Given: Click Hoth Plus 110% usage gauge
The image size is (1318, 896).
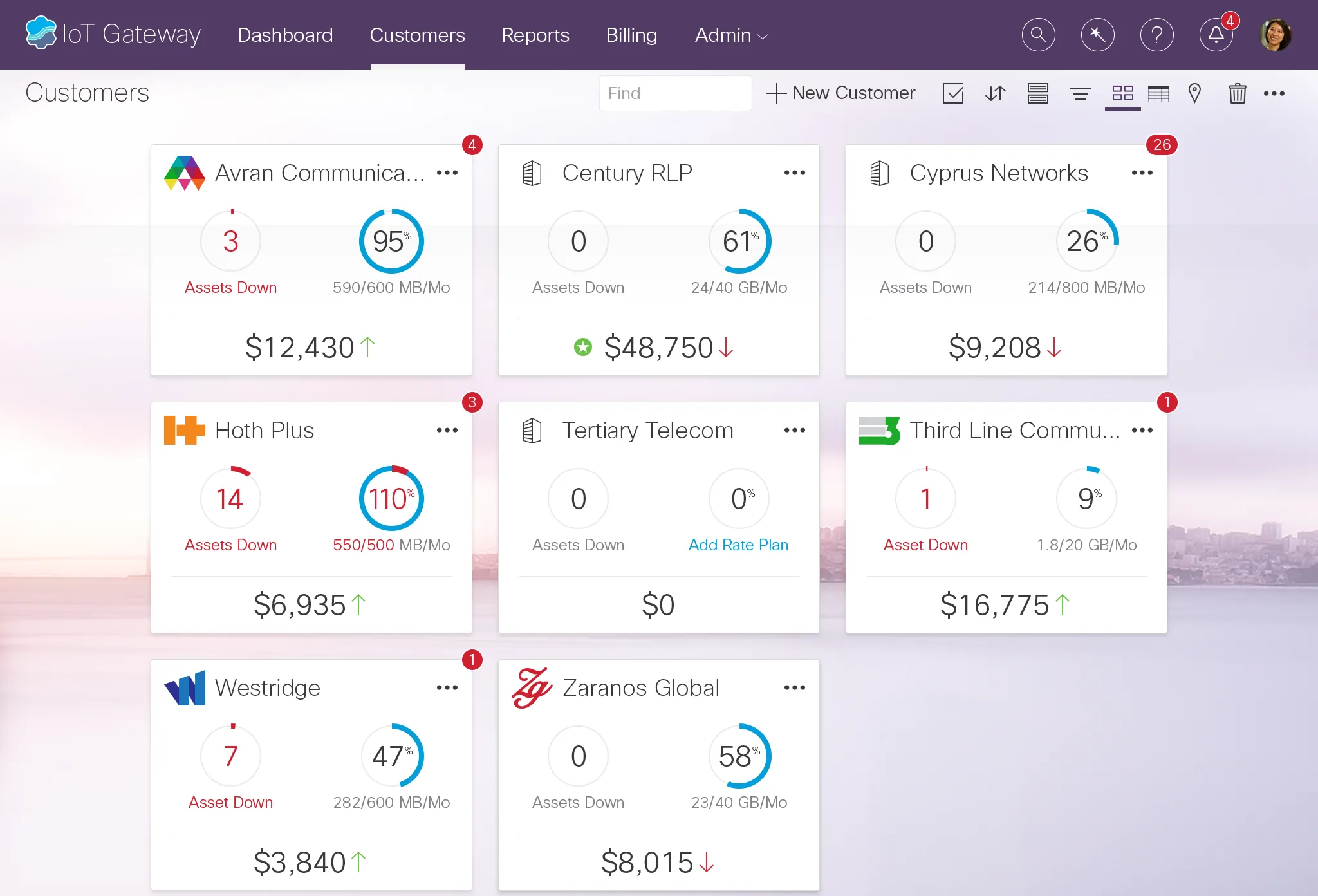Looking at the screenshot, I should pos(391,499).
